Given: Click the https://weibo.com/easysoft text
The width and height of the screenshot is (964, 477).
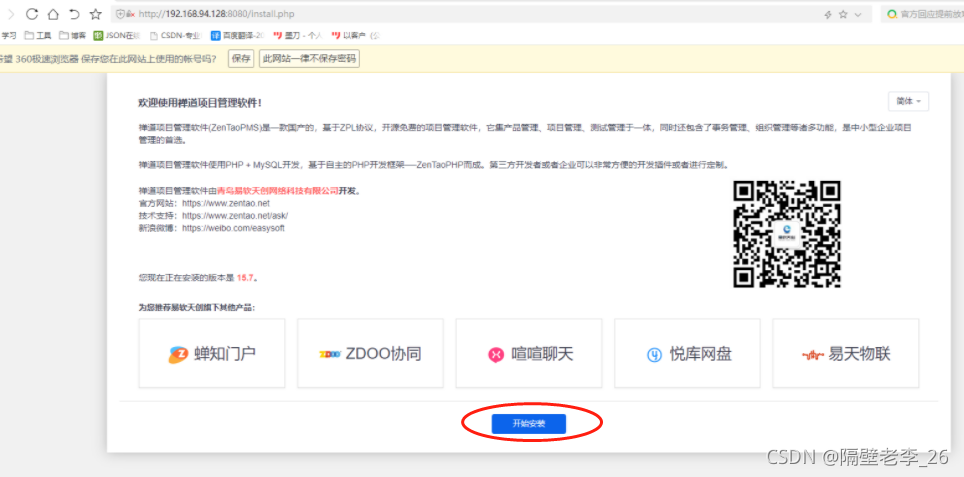Looking at the screenshot, I should [233, 228].
